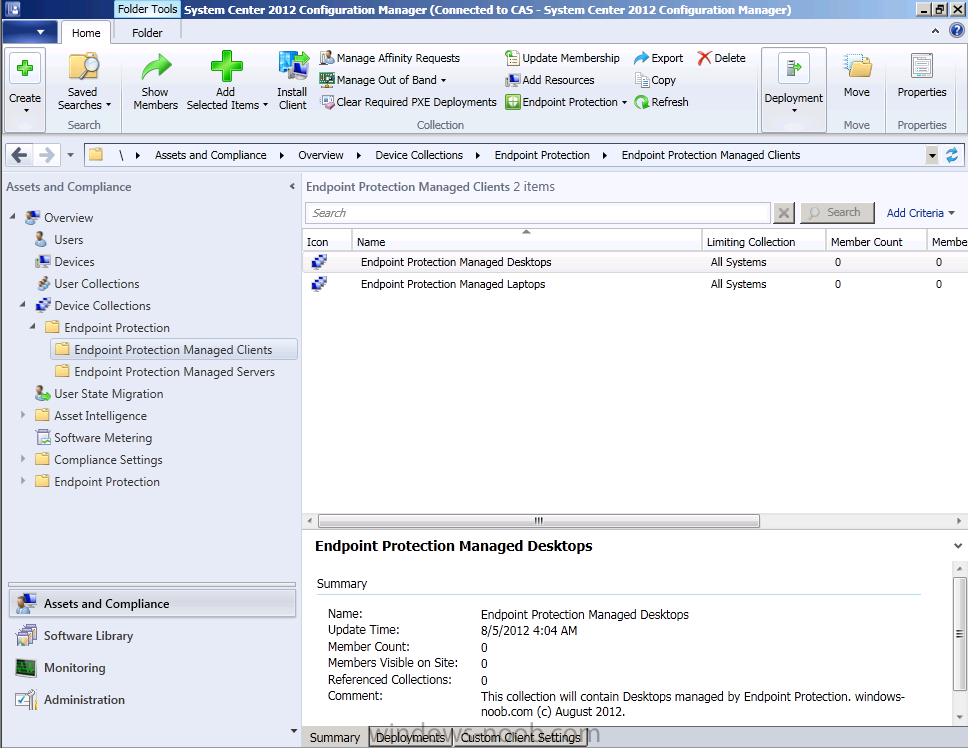Image resolution: width=968 pixels, height=748 pixels.
Task: Click Delete in the ribbon
Action: point(722,58)
